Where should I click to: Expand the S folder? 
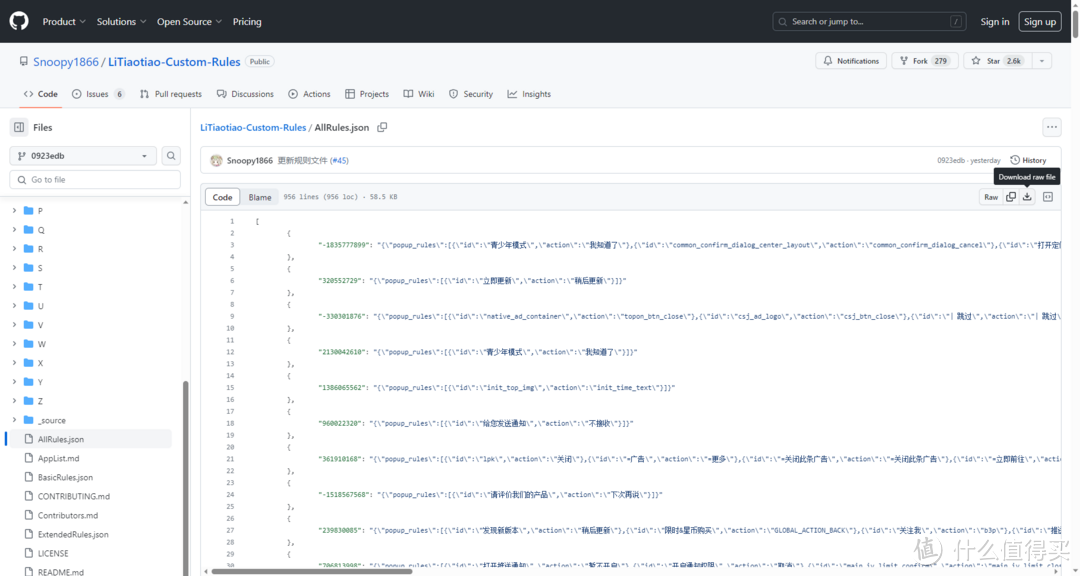[x=14, y=268]
